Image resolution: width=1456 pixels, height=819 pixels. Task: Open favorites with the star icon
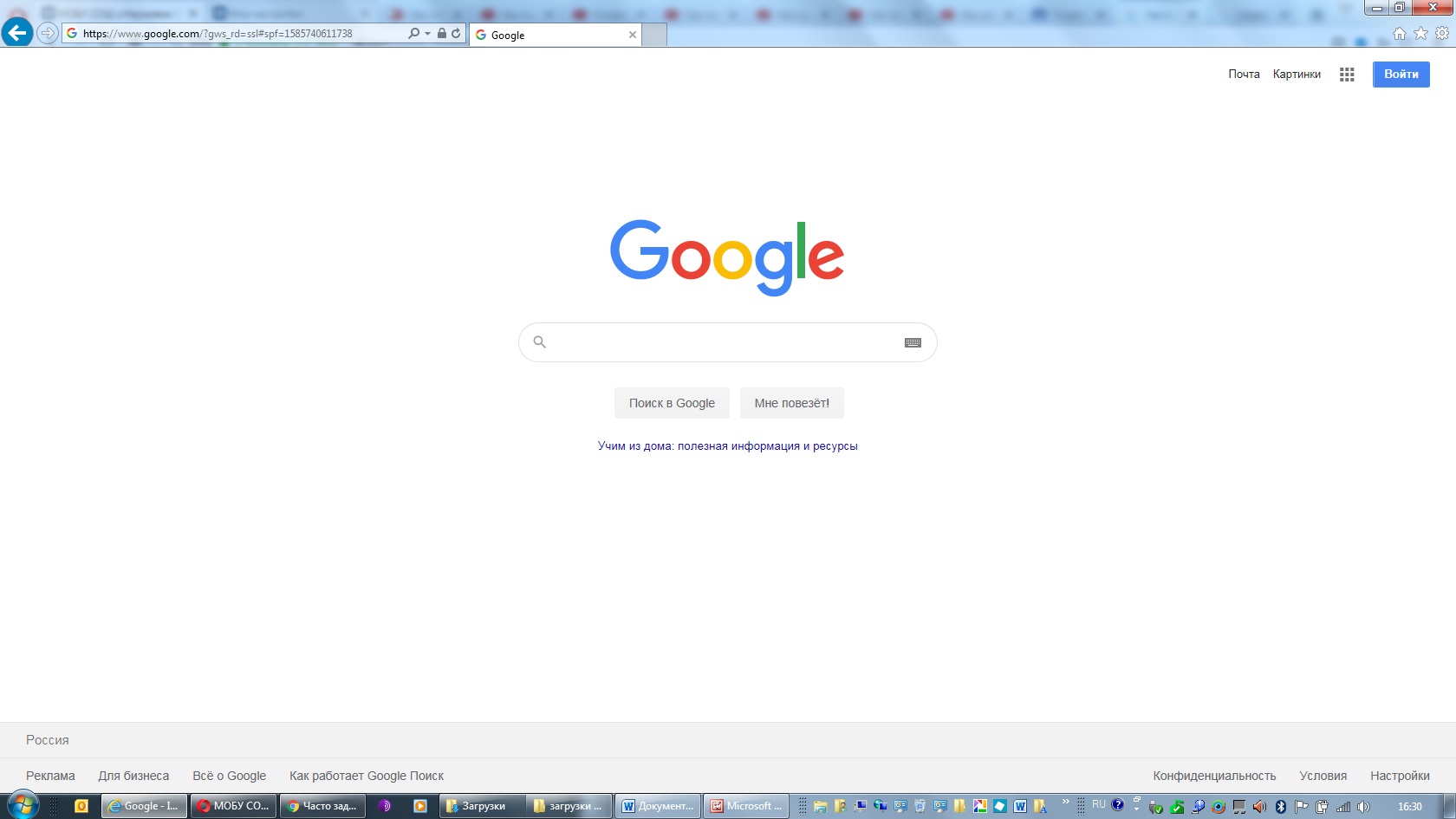[1420, 33]
